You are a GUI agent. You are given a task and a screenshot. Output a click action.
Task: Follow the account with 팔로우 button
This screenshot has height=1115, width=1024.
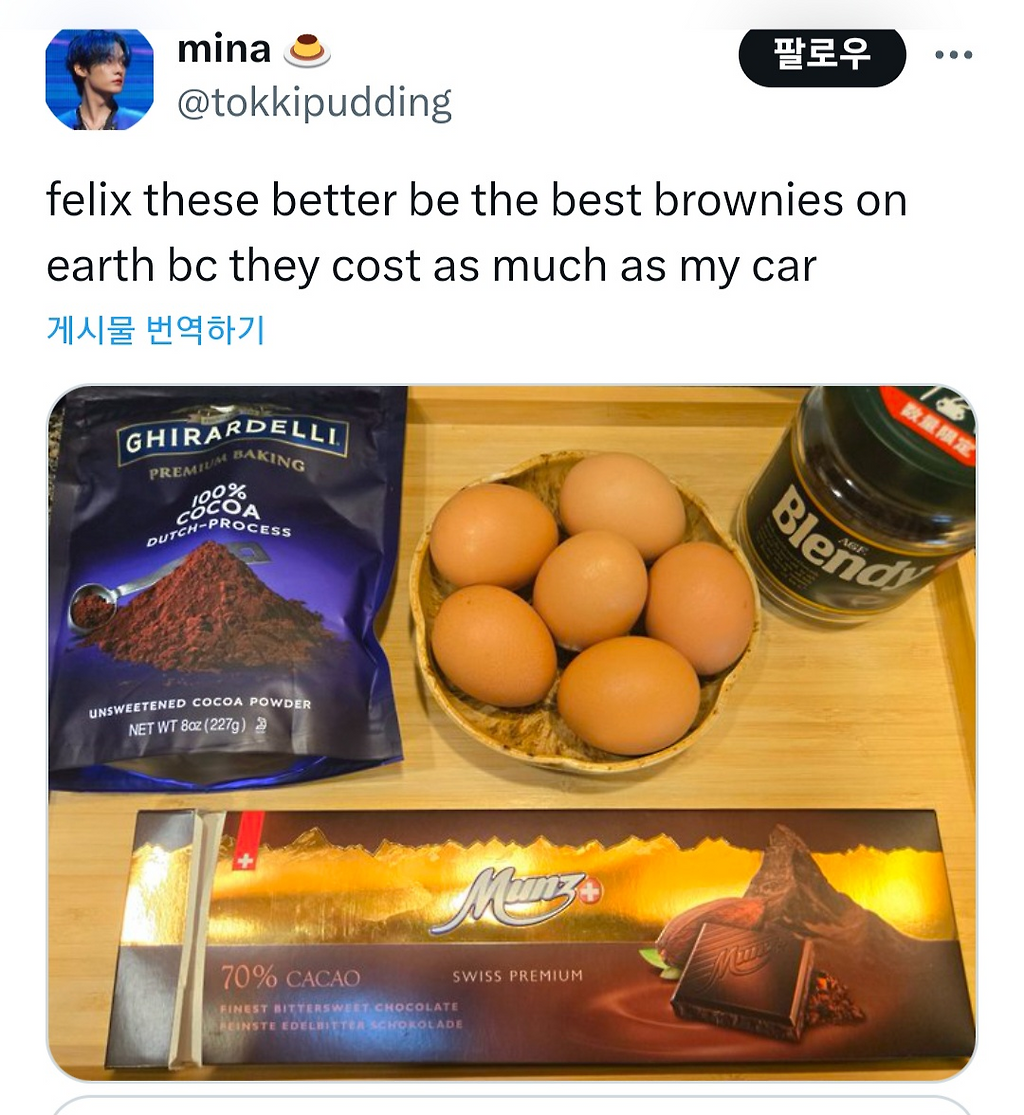point(822,55)
